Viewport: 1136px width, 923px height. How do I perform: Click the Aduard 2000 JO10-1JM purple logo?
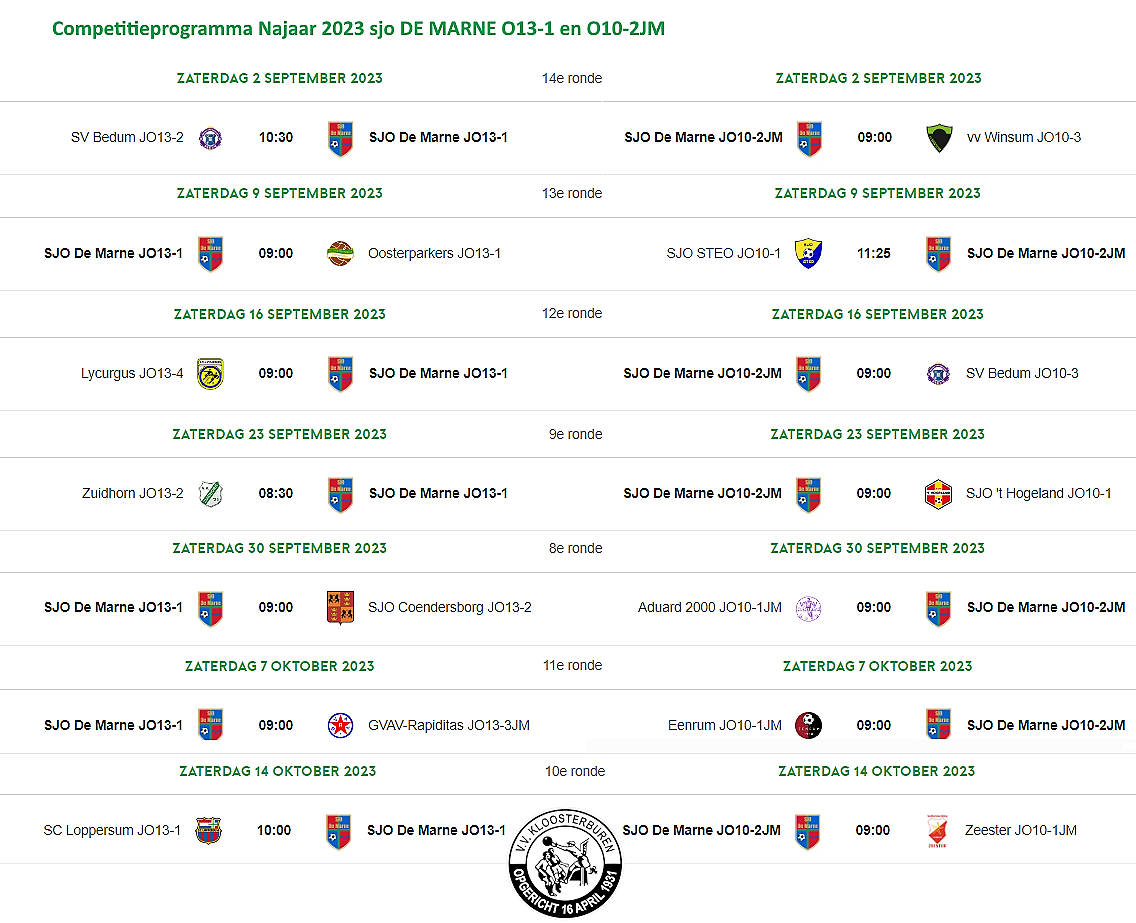(808, 609)
